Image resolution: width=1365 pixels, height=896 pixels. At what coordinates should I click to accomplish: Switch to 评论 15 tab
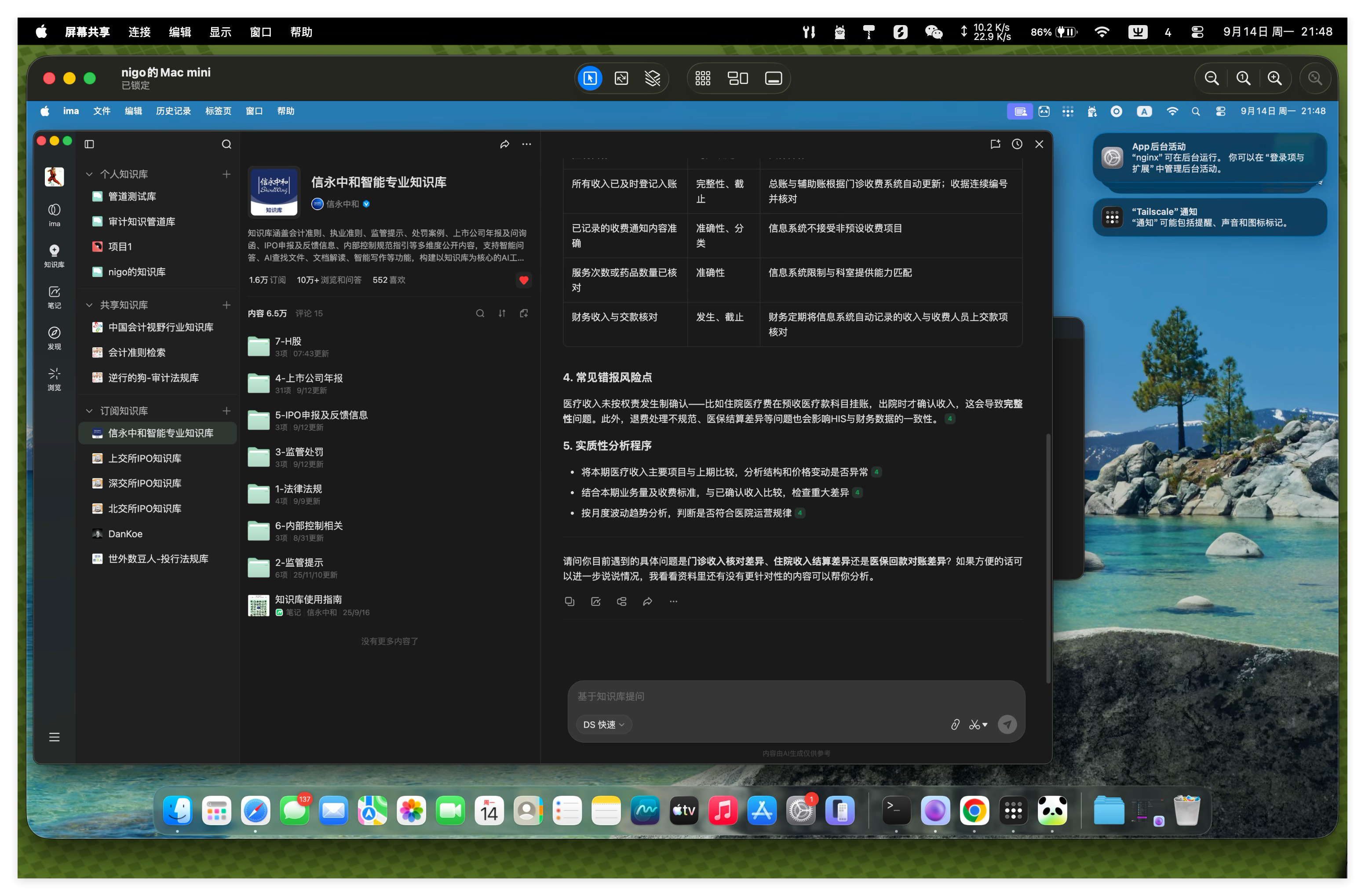coord(309,313)
